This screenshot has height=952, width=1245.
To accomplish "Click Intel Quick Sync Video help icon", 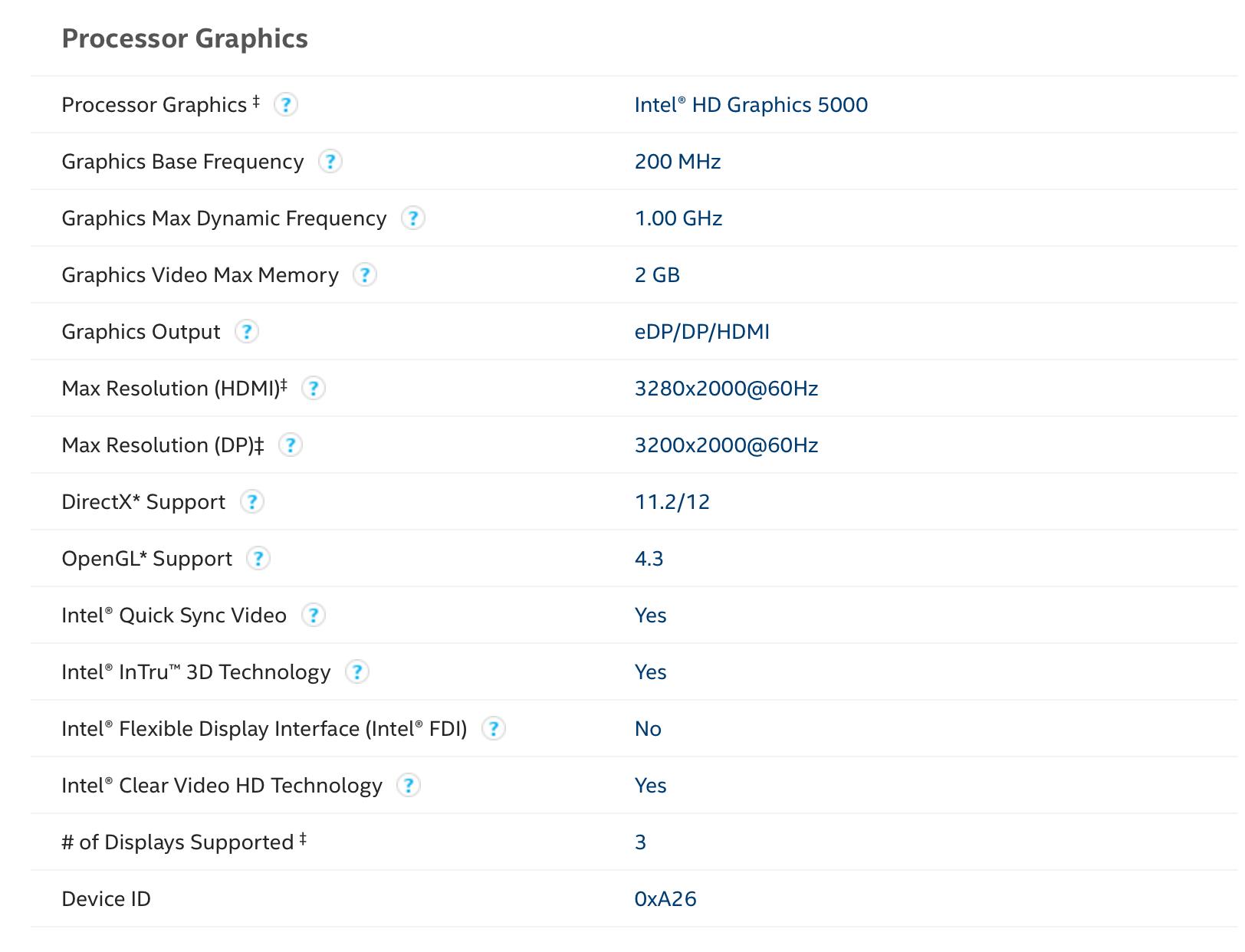I will coord(313,616).
